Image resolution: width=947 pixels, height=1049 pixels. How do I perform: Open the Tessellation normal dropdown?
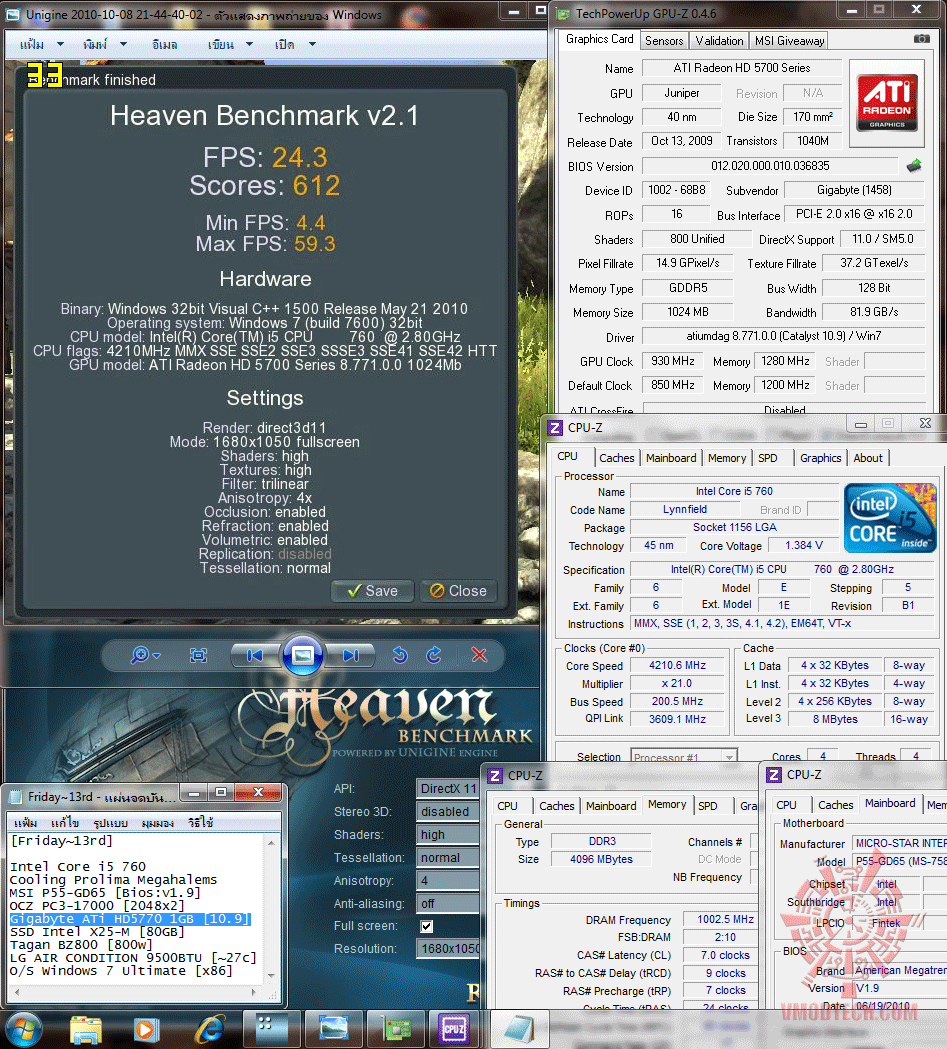[448, 858]
